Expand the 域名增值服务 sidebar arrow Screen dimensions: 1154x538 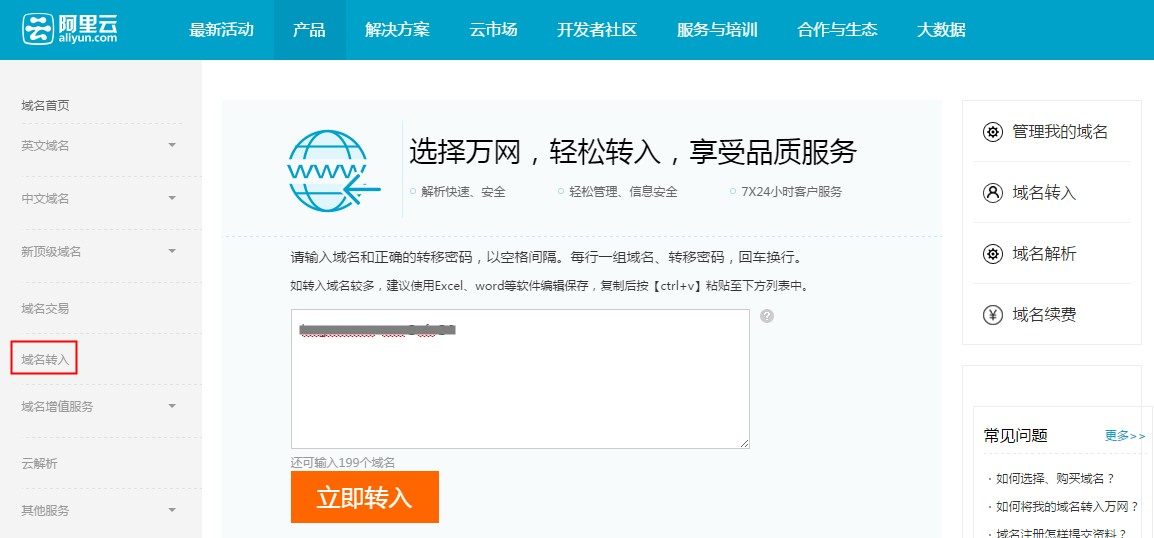[172, 406]
